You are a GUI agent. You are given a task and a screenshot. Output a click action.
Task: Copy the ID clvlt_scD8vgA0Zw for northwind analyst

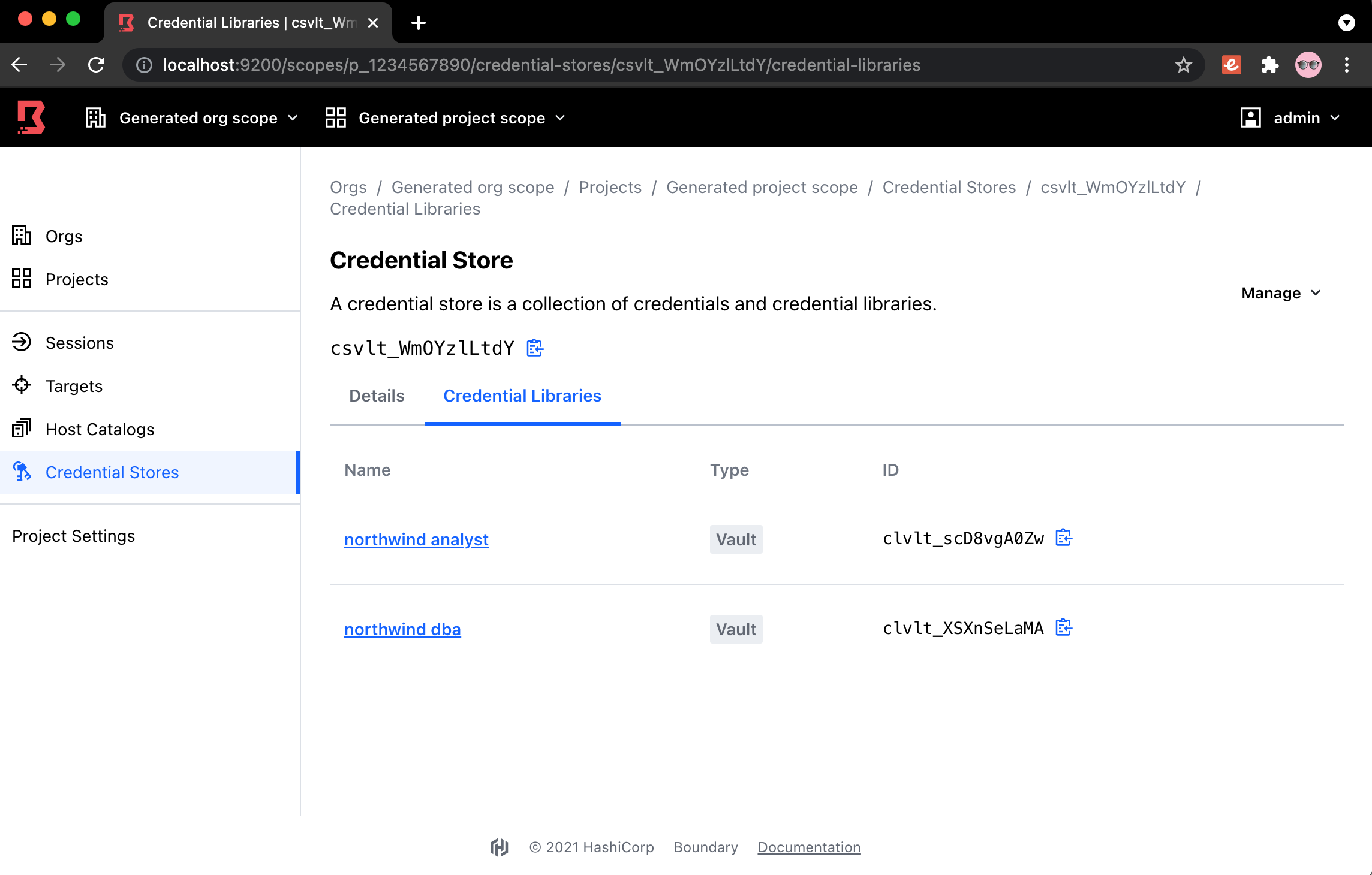(1064, 538)
